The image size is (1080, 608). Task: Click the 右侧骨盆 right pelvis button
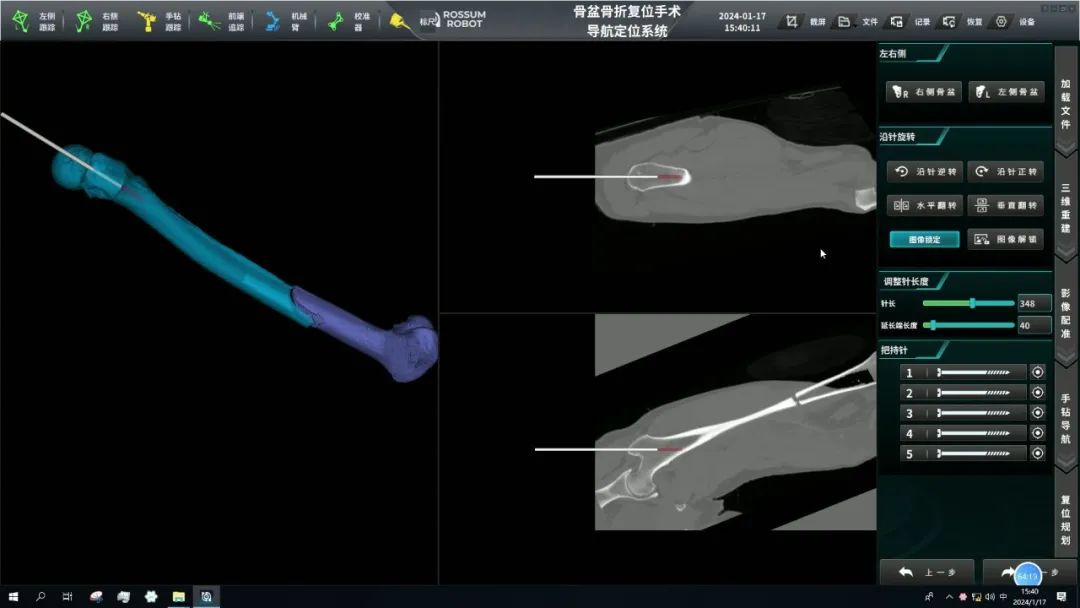point(925,92)
